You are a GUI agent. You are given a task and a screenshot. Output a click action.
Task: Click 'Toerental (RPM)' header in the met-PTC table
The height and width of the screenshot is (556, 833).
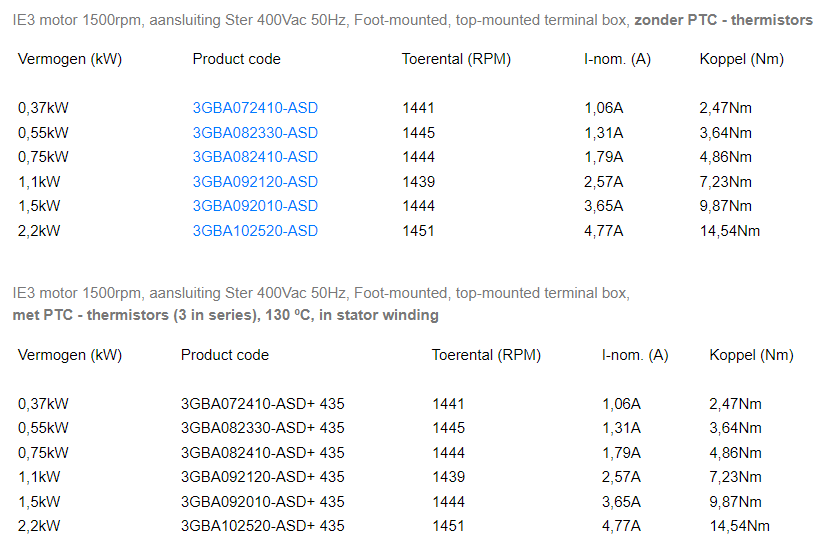[486, 355]
